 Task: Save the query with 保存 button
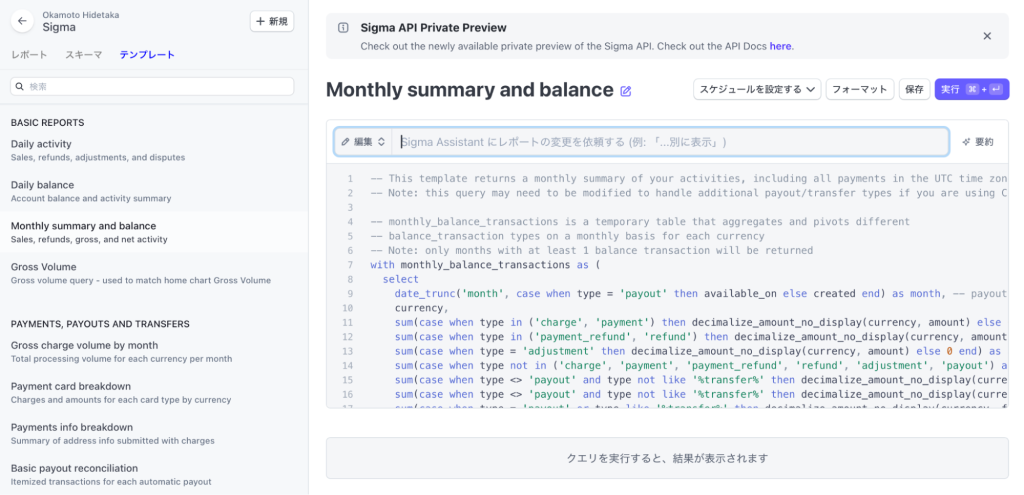click(x=914, y=89)
